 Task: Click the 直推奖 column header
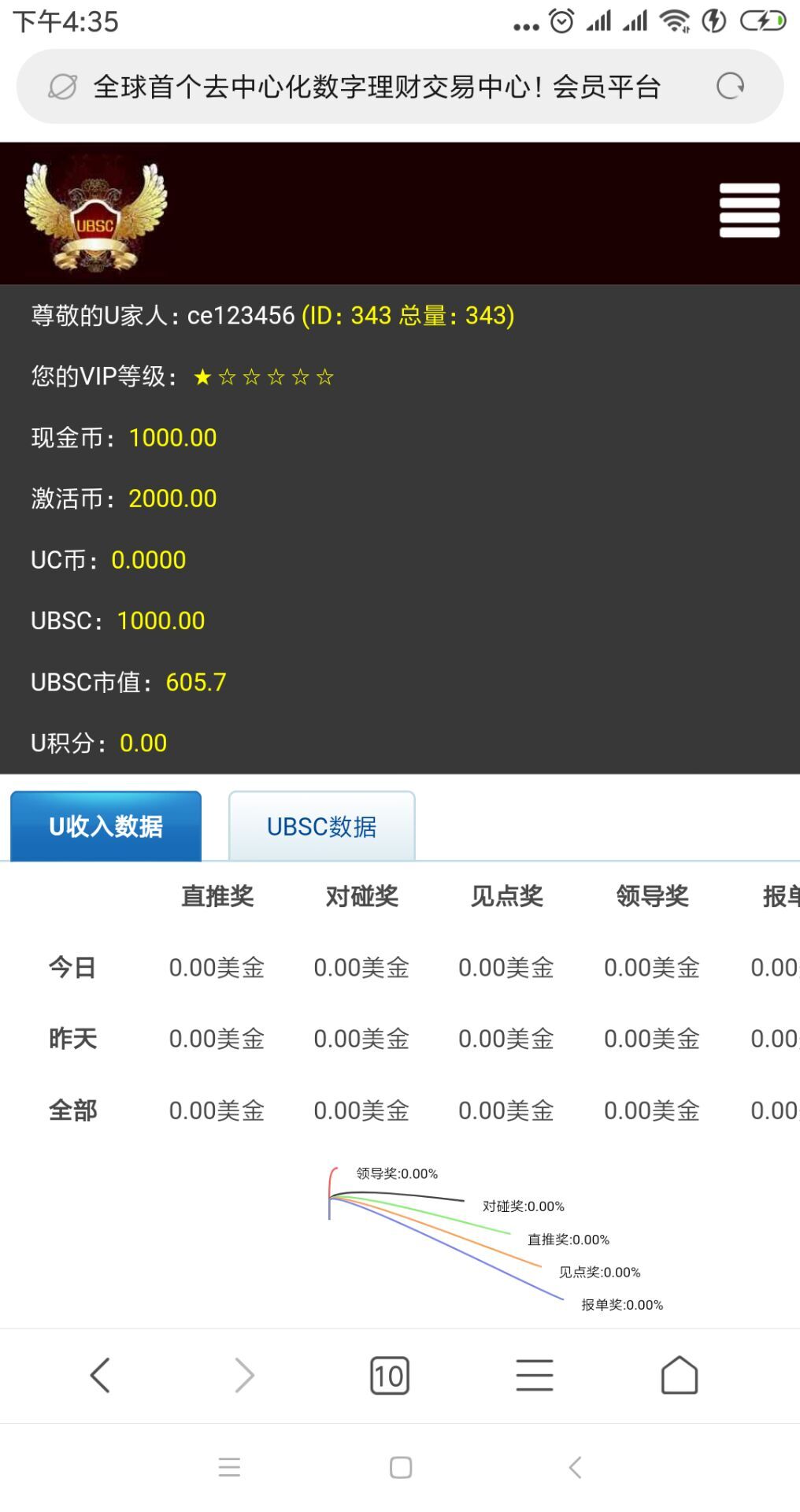coord(217,896)
